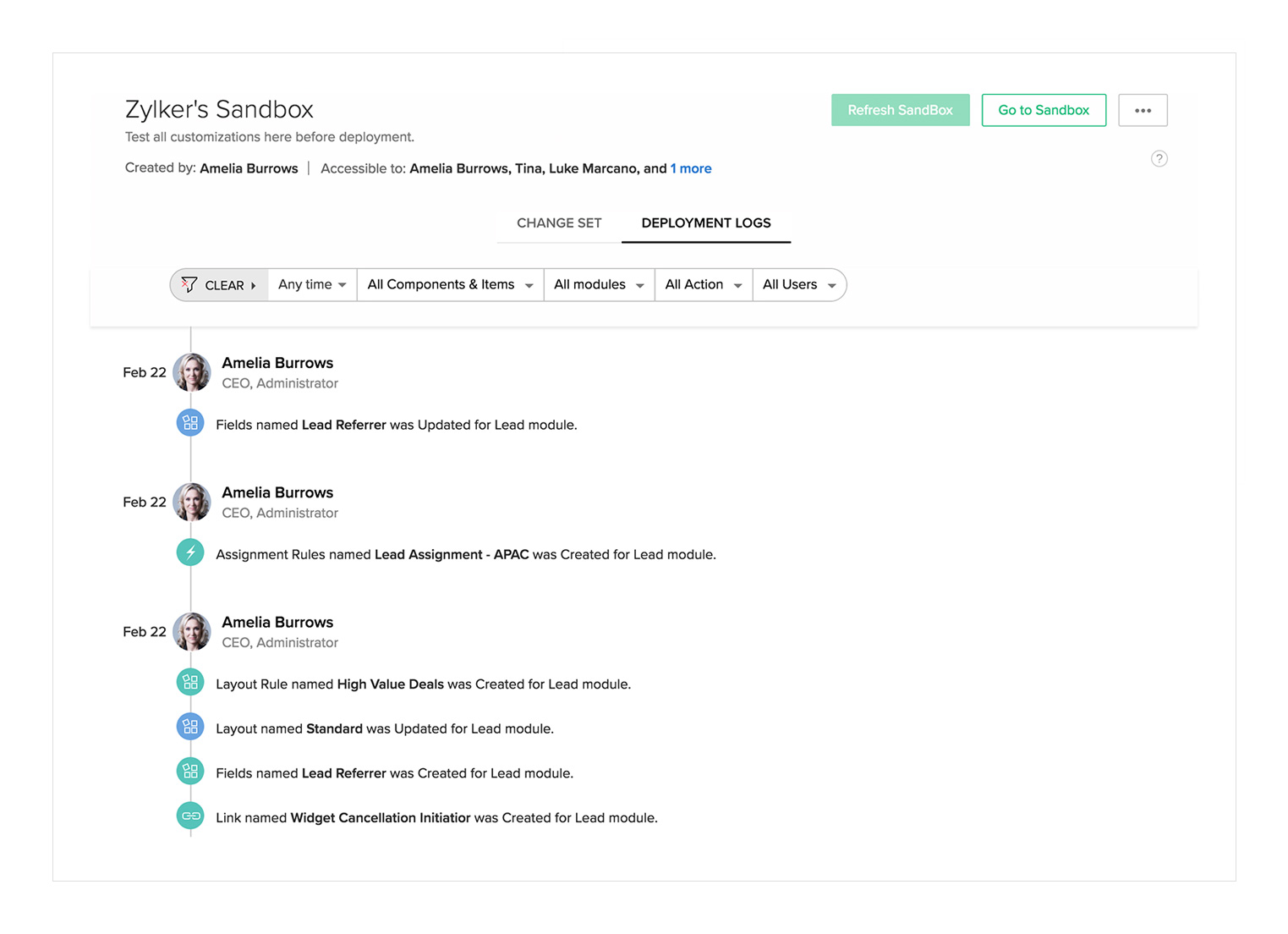The image size is (1288, 934).
Task: Click 'Lead Assignment - APAC' log entry text
Action: [466, 555]
